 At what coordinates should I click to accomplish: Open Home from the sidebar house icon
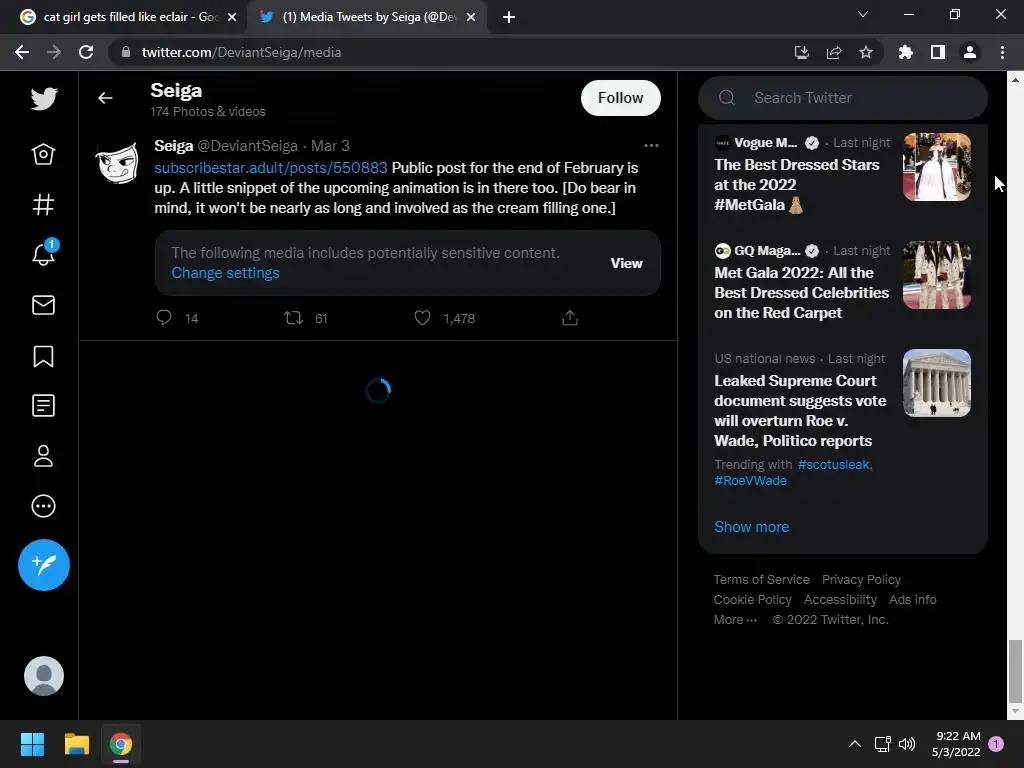pyautogui.click(x=43, y=154)
